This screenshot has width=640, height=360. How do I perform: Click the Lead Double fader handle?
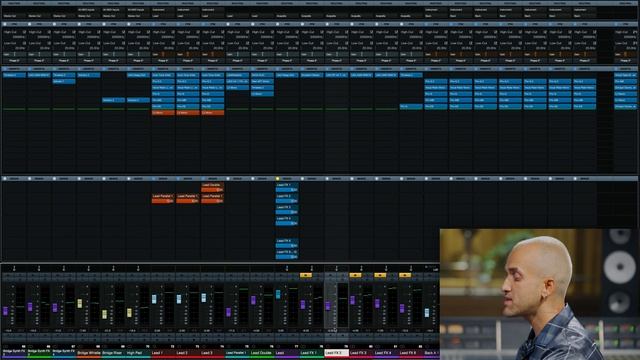pos(253,300)
